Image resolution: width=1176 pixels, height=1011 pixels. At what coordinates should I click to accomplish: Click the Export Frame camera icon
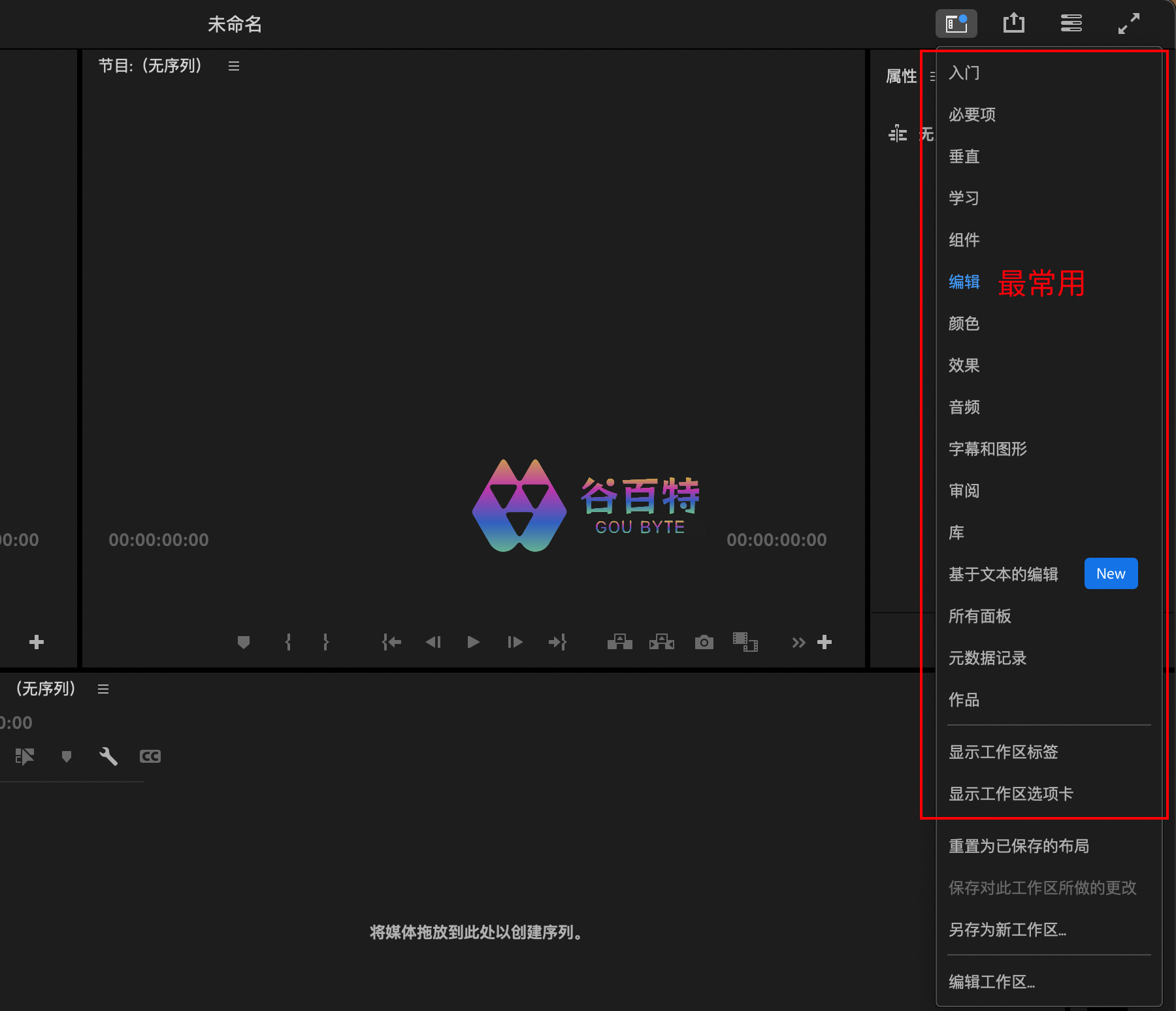coord(704,642)
